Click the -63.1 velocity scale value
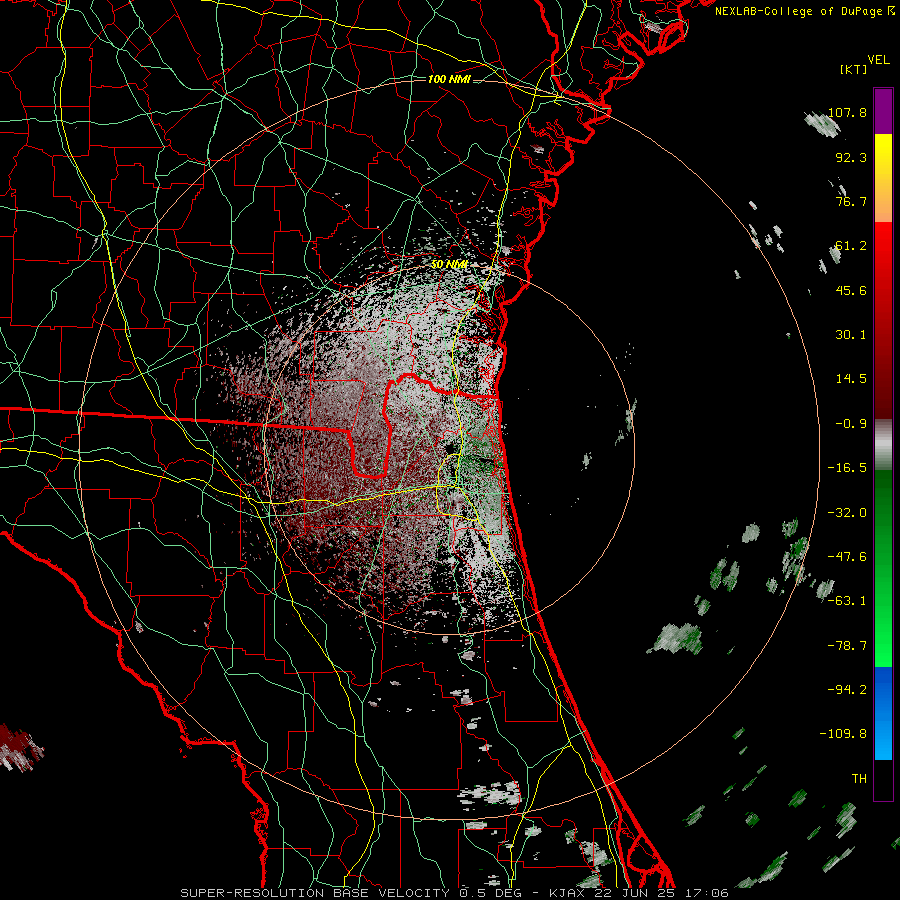This screenshot has width=900, height=900. (847, 601)
